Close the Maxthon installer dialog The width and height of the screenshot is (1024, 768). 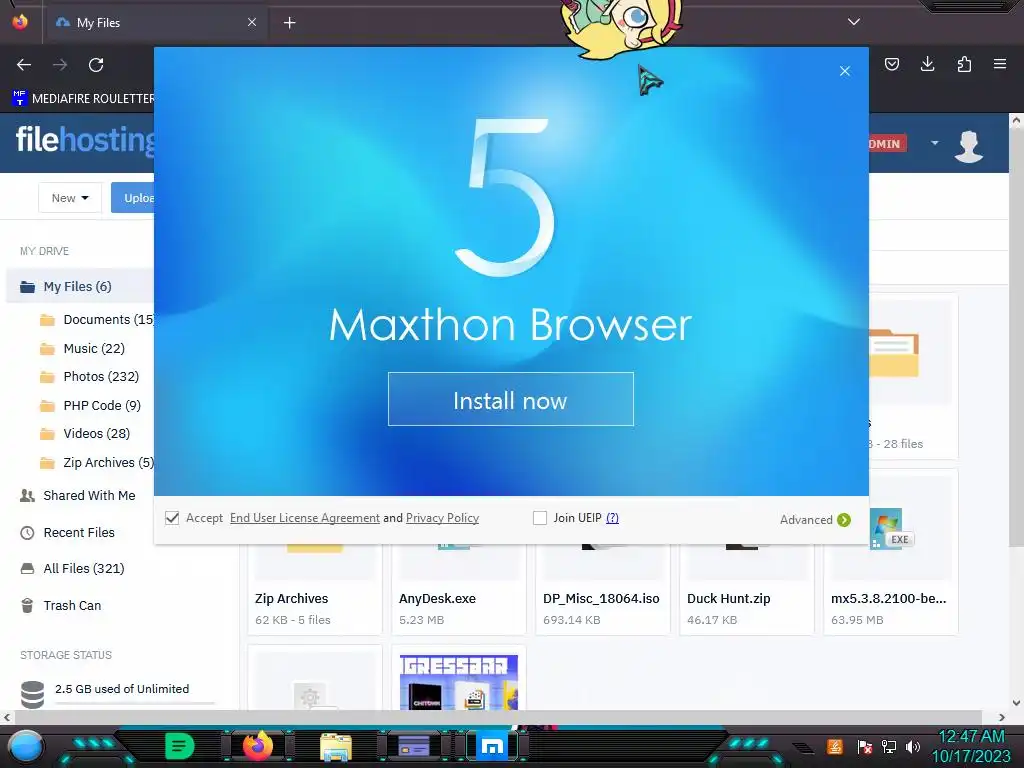(844, 71)
